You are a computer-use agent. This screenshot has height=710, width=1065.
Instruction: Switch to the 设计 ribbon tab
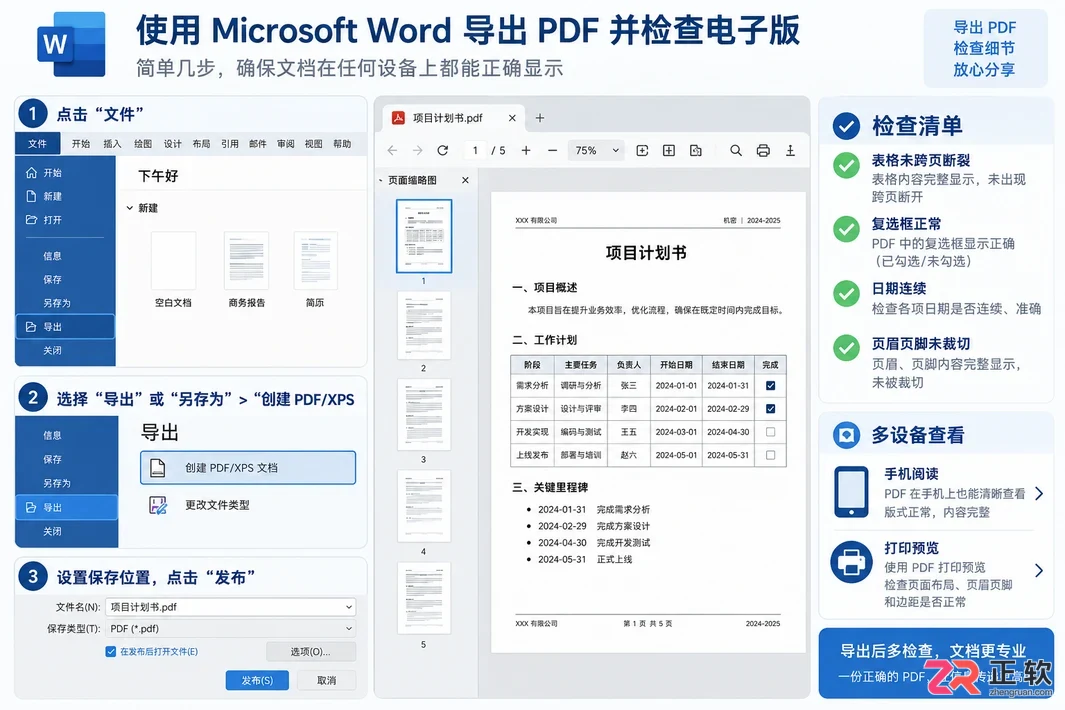click(x=173, y=143)
